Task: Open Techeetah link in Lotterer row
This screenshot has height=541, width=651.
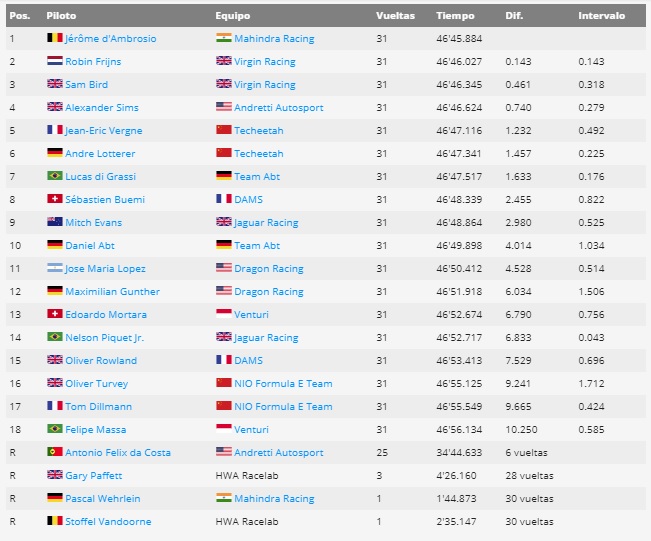Action: (x=259, y=154)
